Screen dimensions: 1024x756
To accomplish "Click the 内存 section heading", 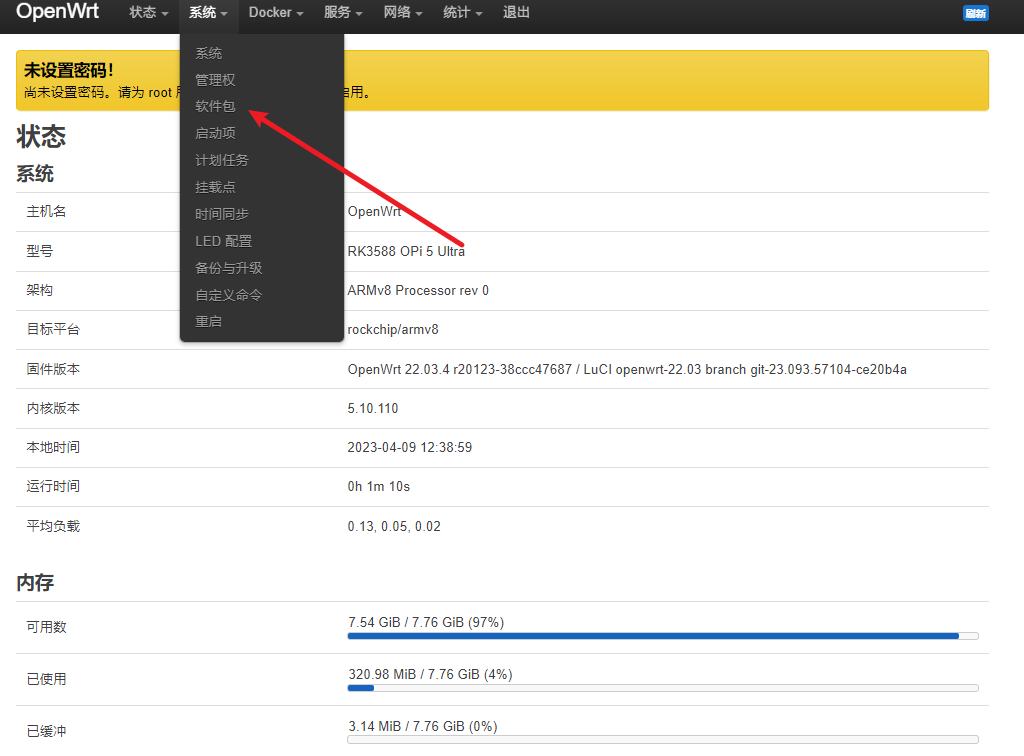I will 35,582.
